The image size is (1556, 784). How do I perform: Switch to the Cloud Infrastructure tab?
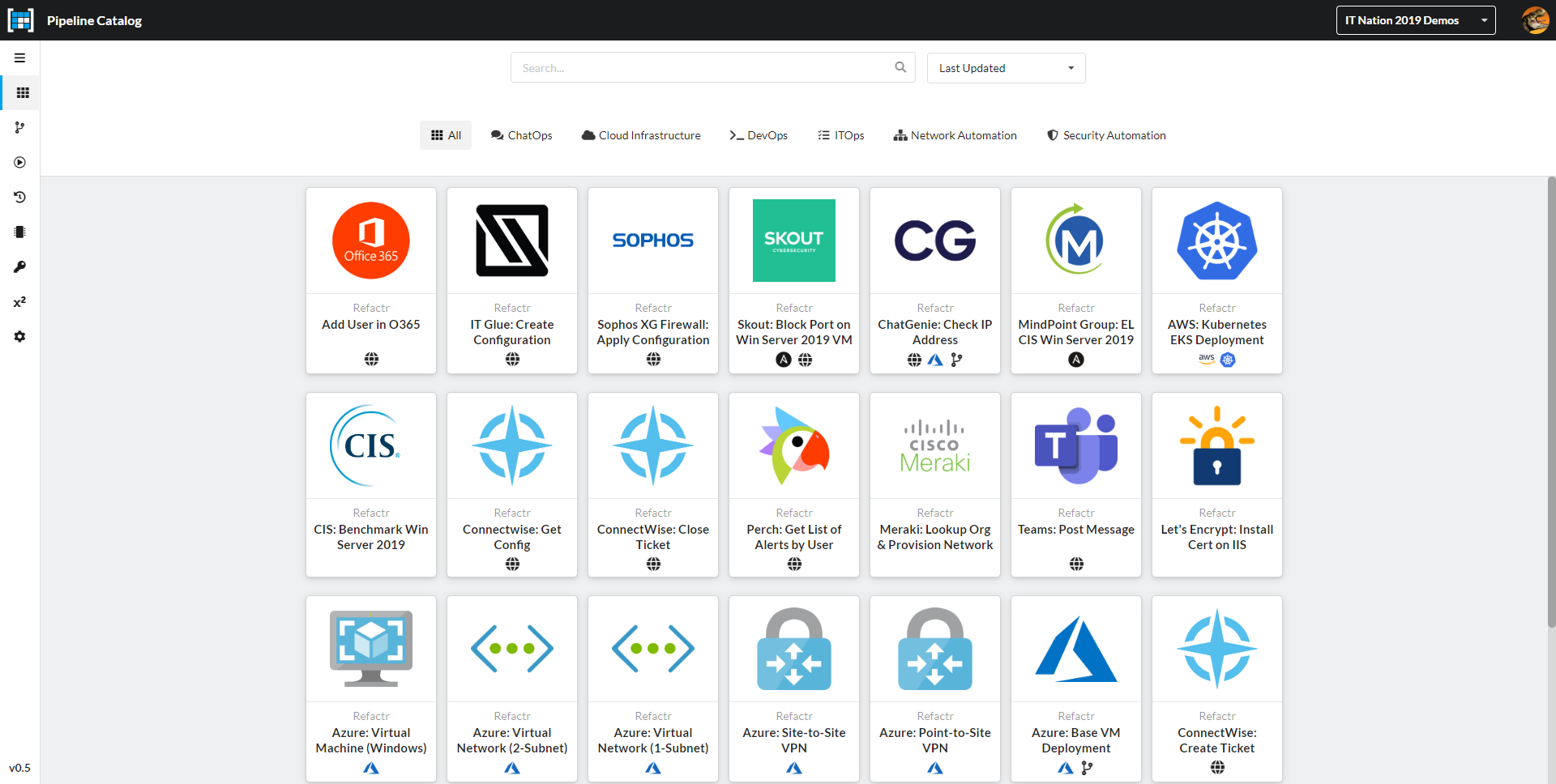(641, 135)
